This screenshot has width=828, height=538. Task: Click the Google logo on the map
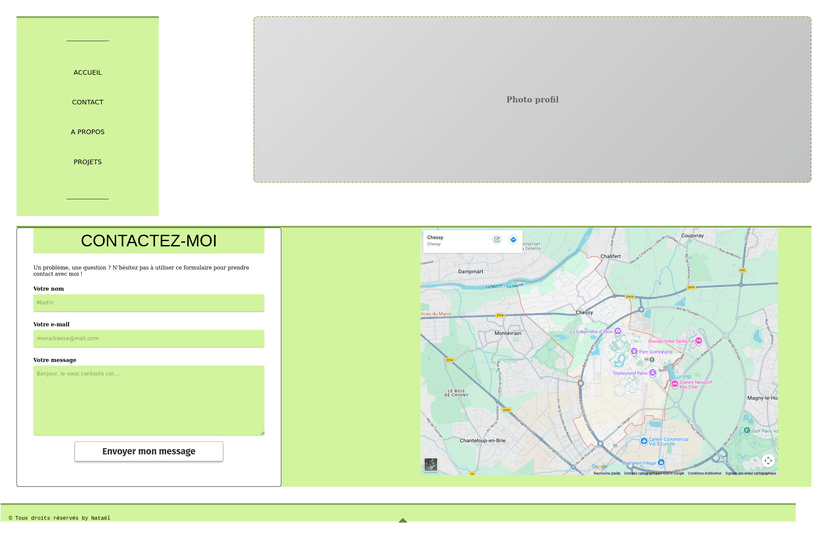click(599, 466)
